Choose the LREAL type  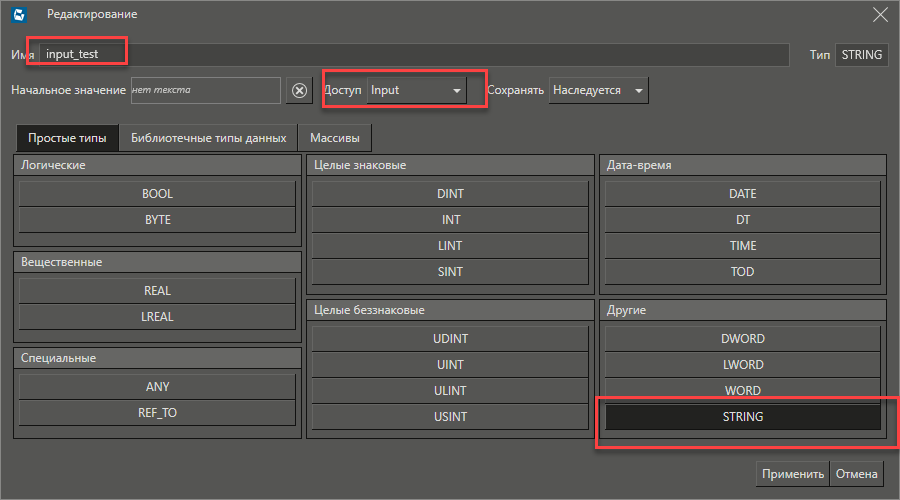pos(157,317)
